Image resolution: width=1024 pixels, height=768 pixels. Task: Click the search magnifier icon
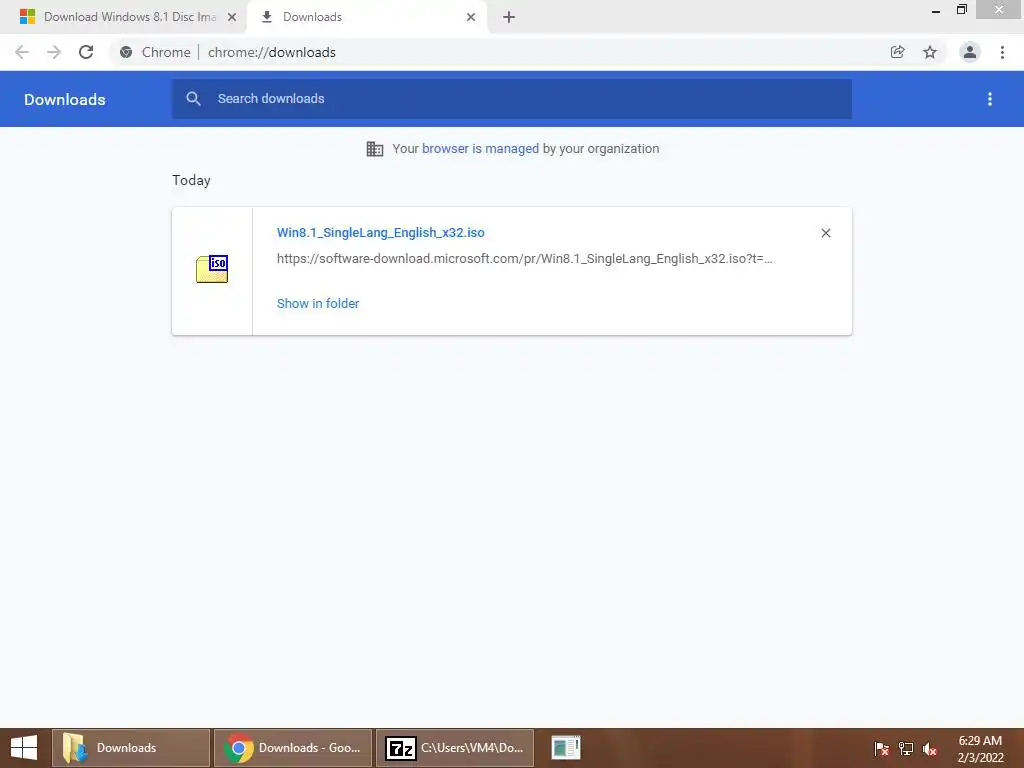tap(193, 99)
